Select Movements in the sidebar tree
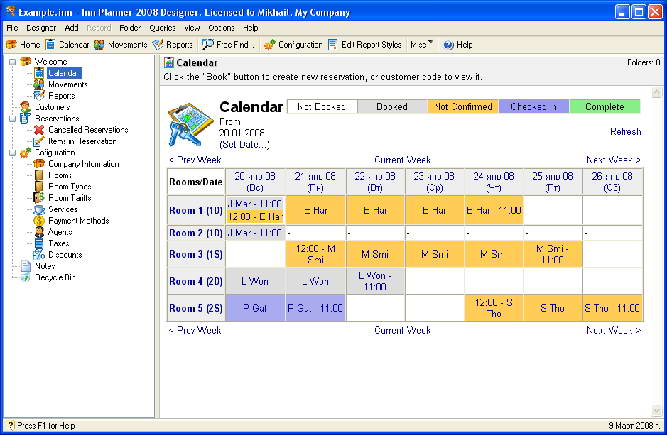The image size is (667, 435). [x=68, y=85]
